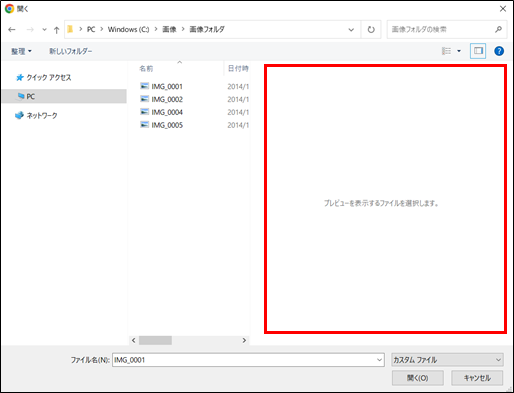The width and height of the screenshot is (514, 393).
Task: Select クイック アクセス in the navigation pane
Action: coord(49,78)
